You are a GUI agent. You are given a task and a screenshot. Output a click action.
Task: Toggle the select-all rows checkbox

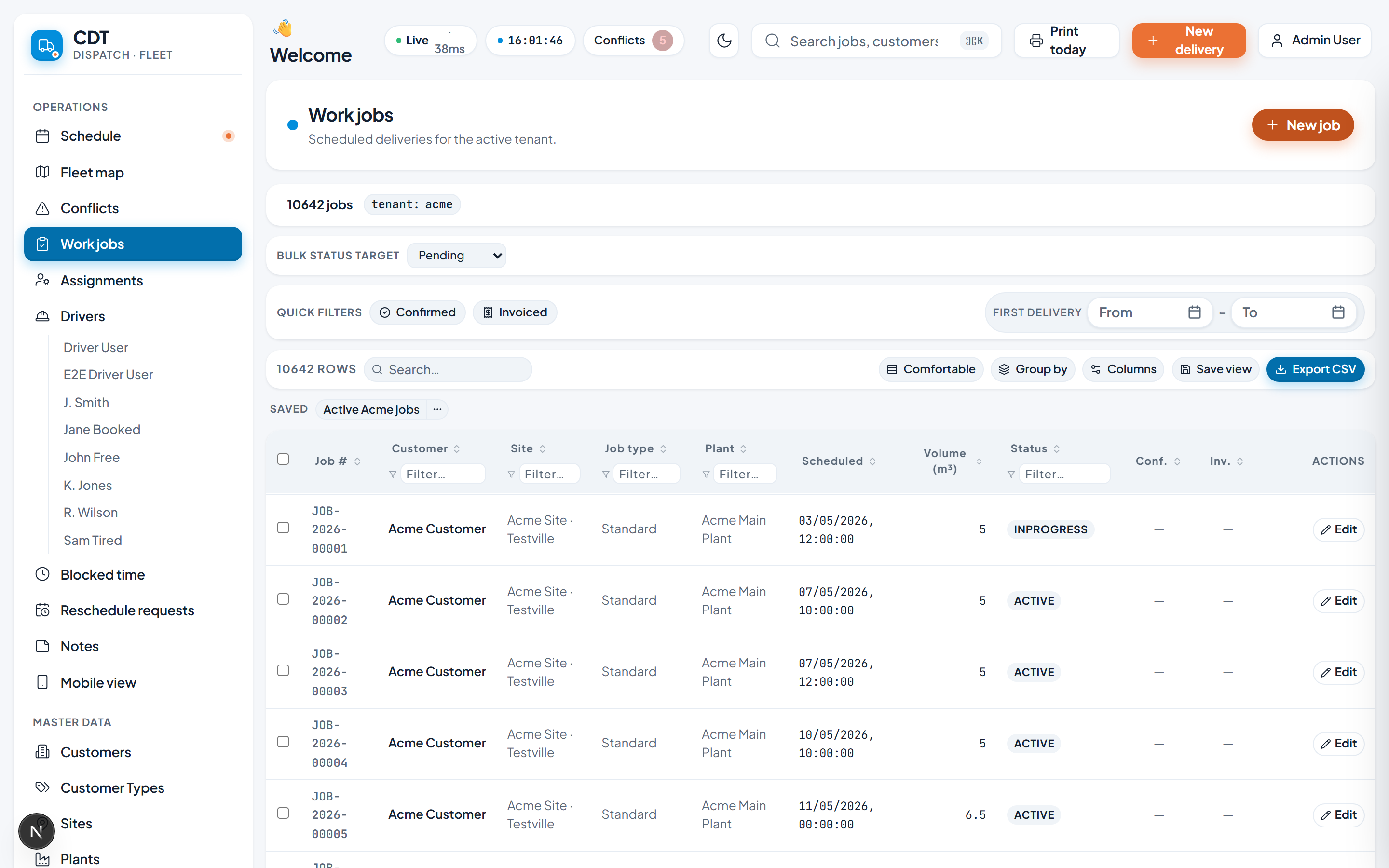283,459
